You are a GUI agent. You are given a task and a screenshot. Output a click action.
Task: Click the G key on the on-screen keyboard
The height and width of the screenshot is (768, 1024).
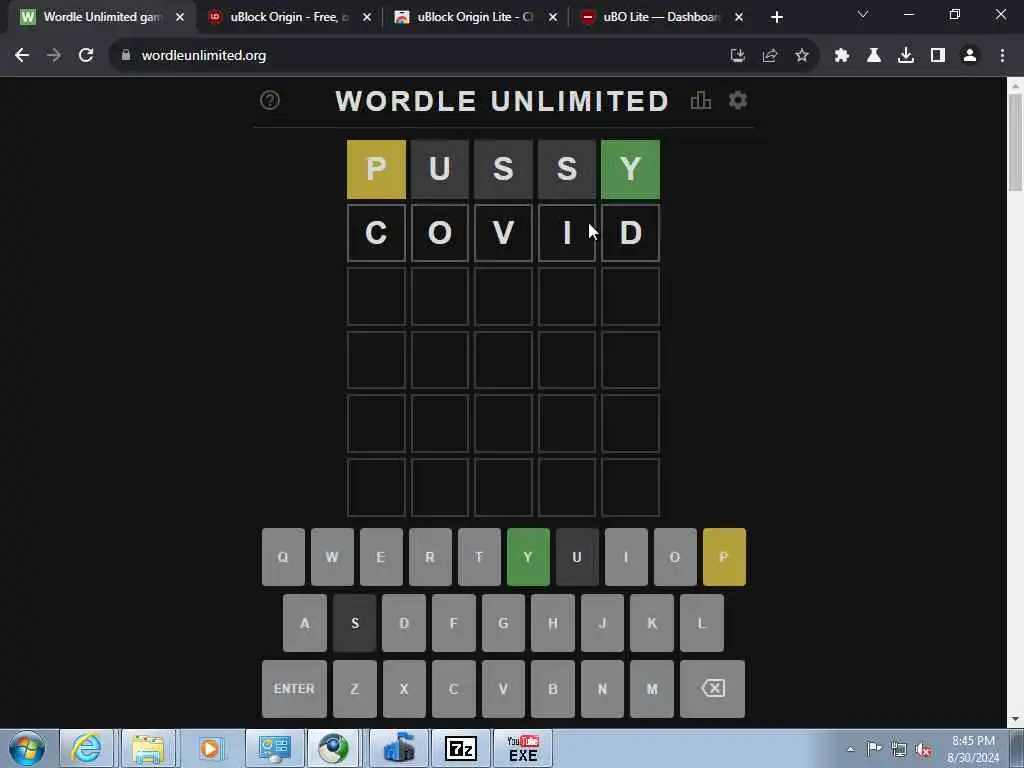[x=503, y=623]
